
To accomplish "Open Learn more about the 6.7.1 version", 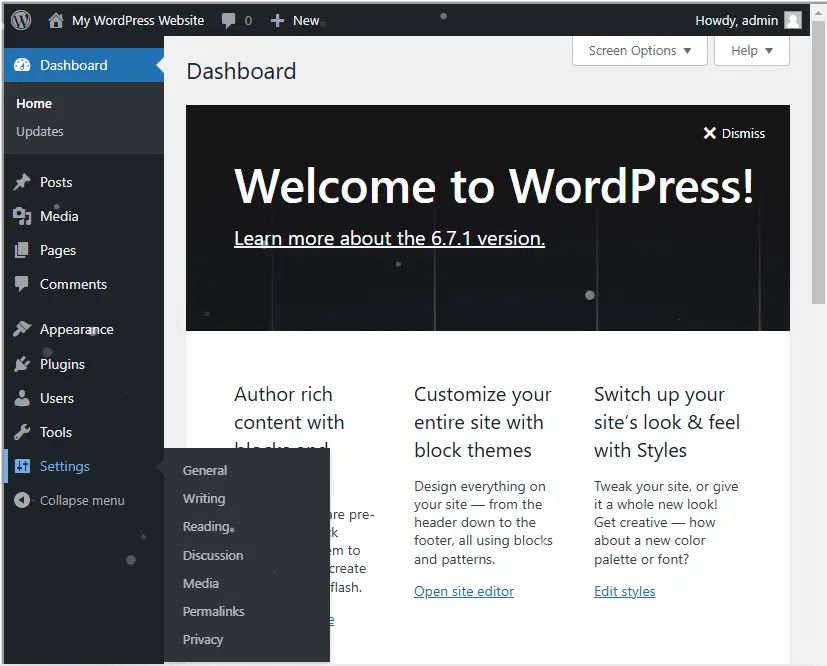I will point(389,238).
